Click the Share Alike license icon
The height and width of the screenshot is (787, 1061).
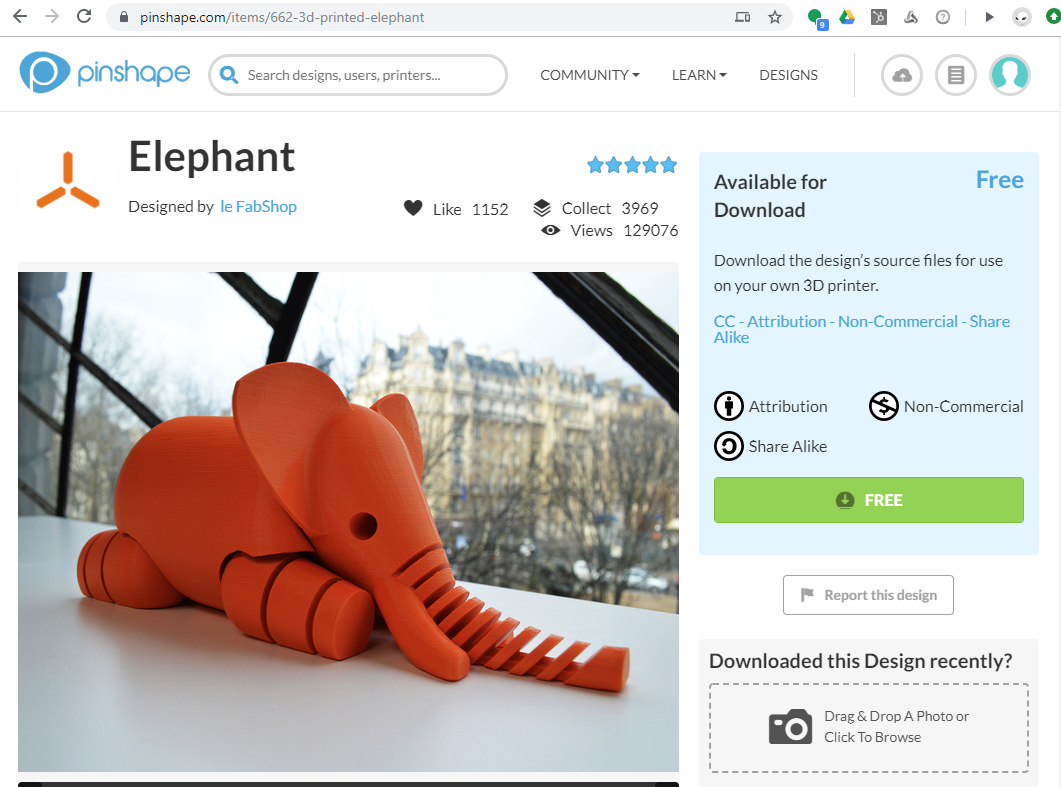point(729,446)
